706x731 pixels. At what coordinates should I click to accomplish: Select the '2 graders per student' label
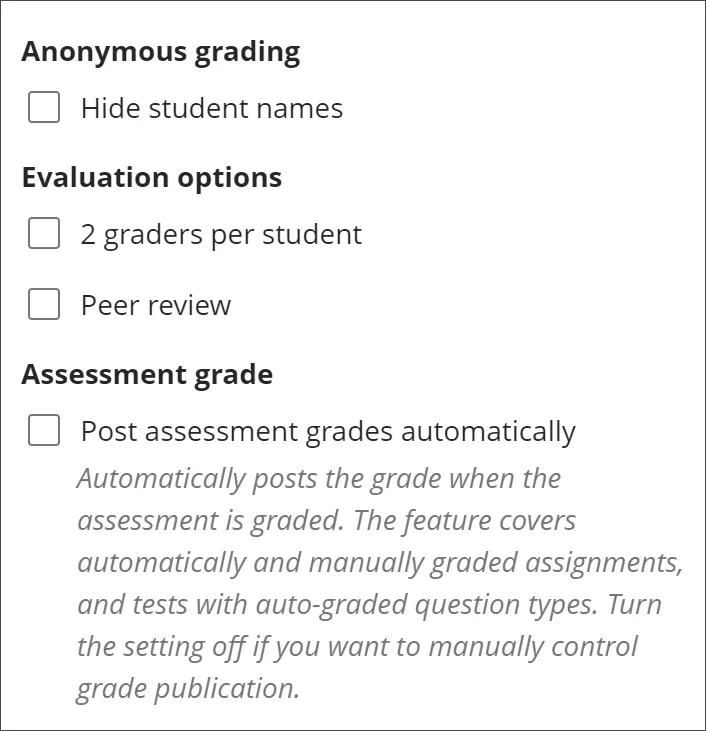tap(221, 234)
